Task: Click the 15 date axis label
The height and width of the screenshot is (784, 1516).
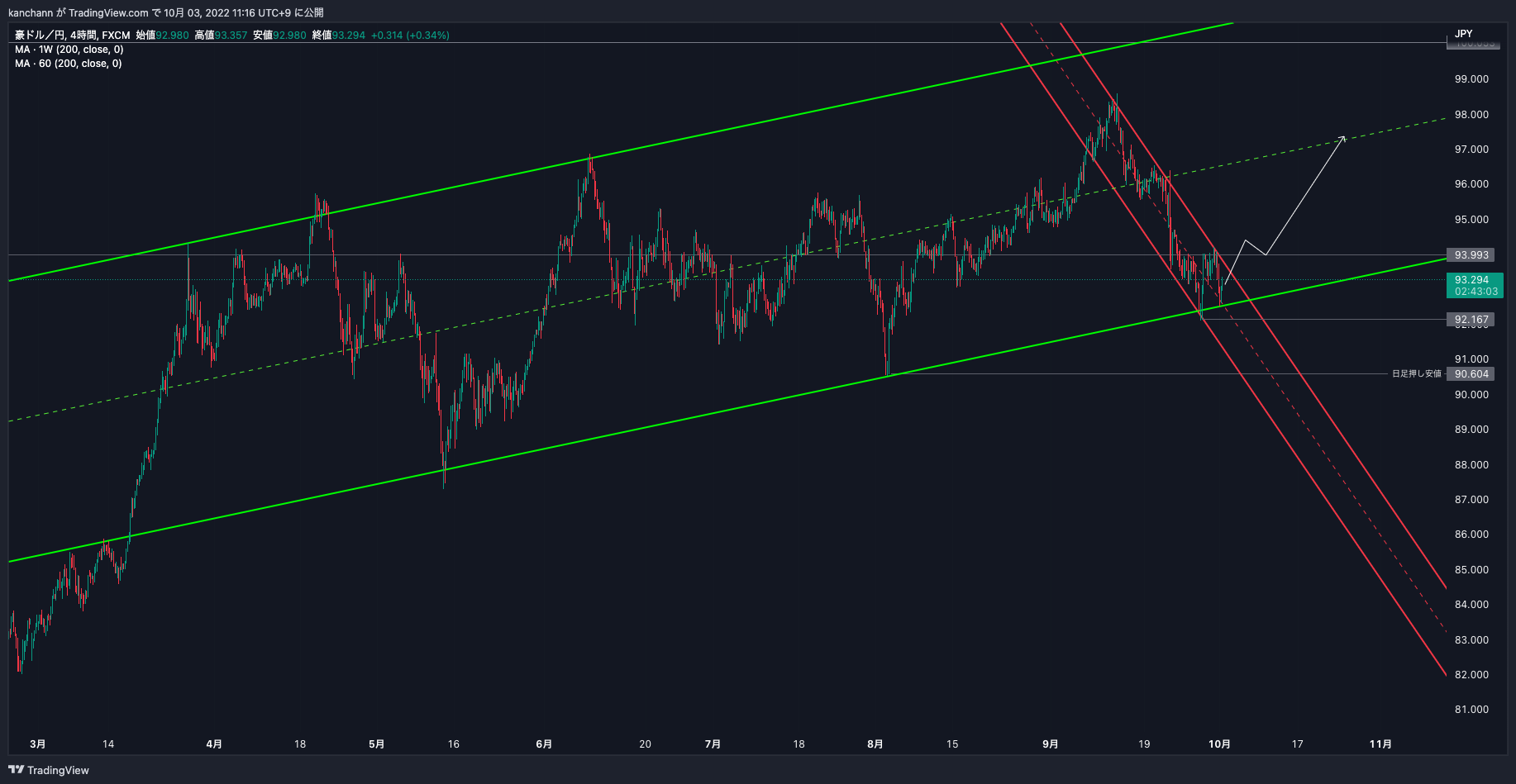Action: [x=952, y=744]
